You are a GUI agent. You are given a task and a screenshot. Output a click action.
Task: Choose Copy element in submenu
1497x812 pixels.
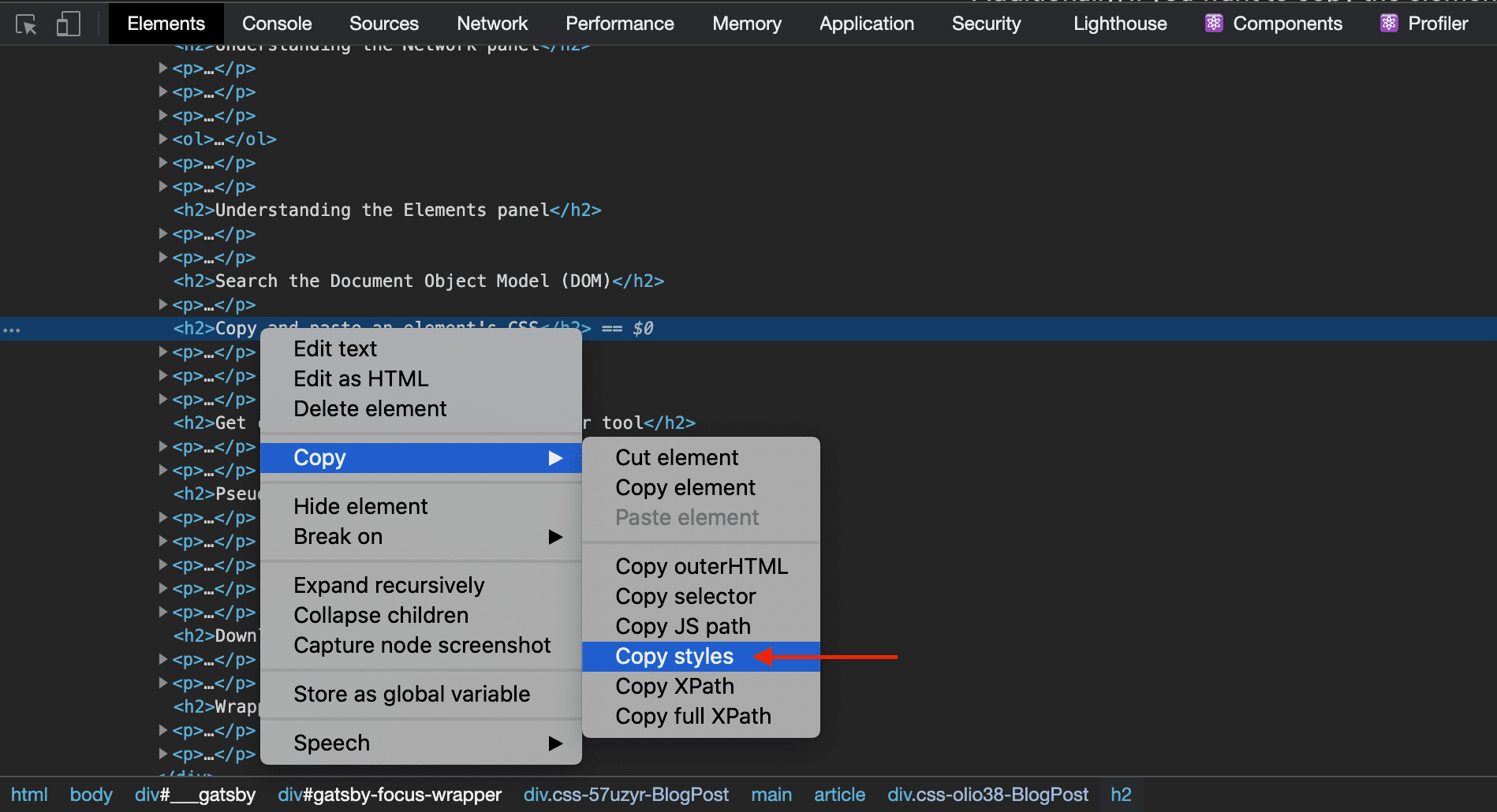tap(700, 487)
